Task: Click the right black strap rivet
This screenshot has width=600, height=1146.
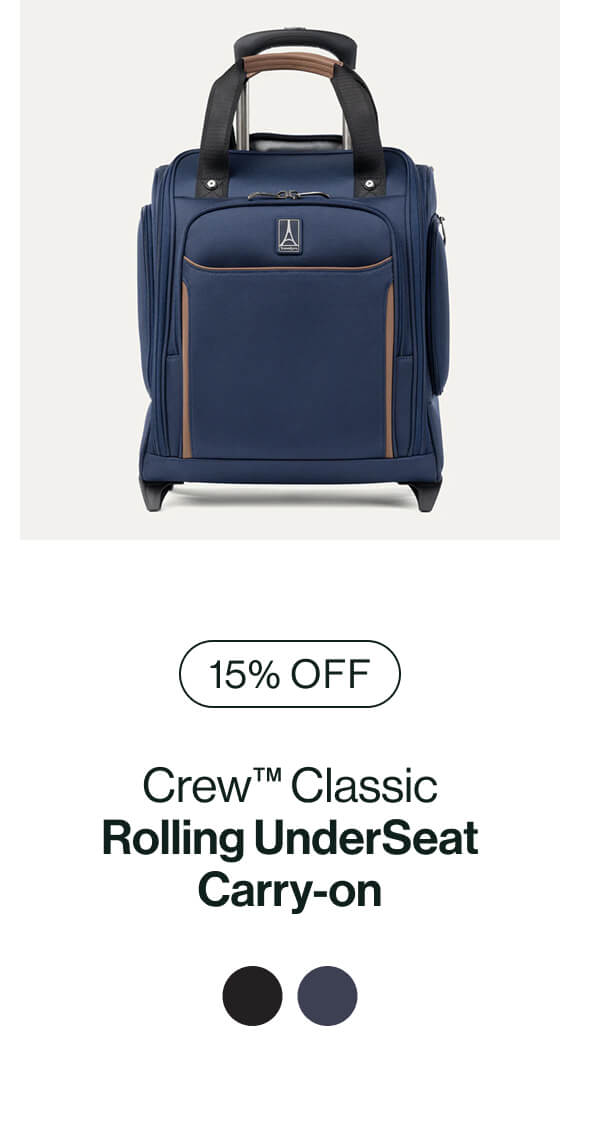Action: click(369, 183)
